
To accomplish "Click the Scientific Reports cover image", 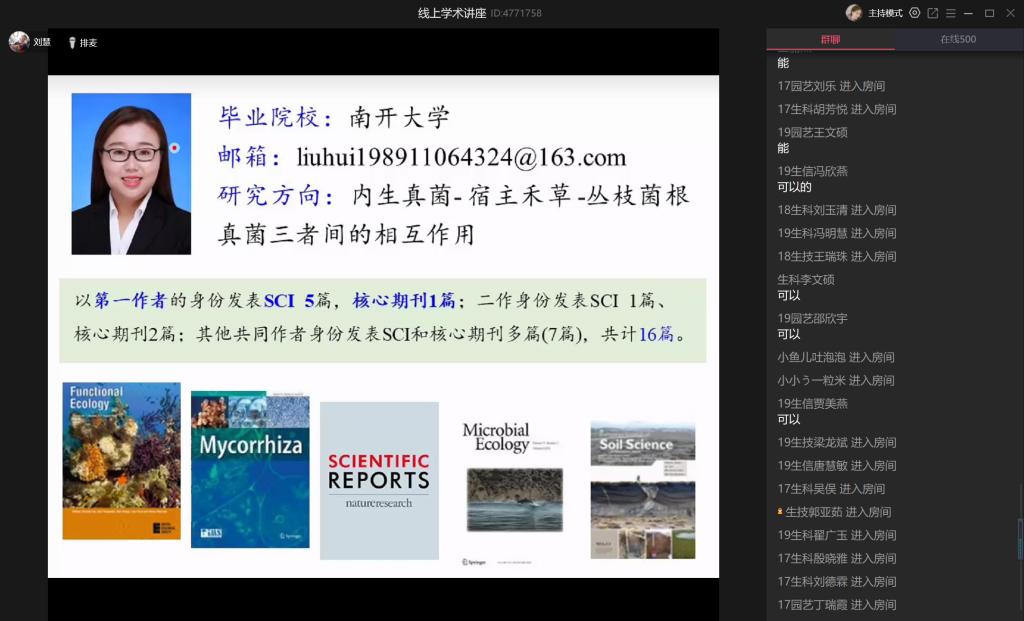I will pos(379,480).
